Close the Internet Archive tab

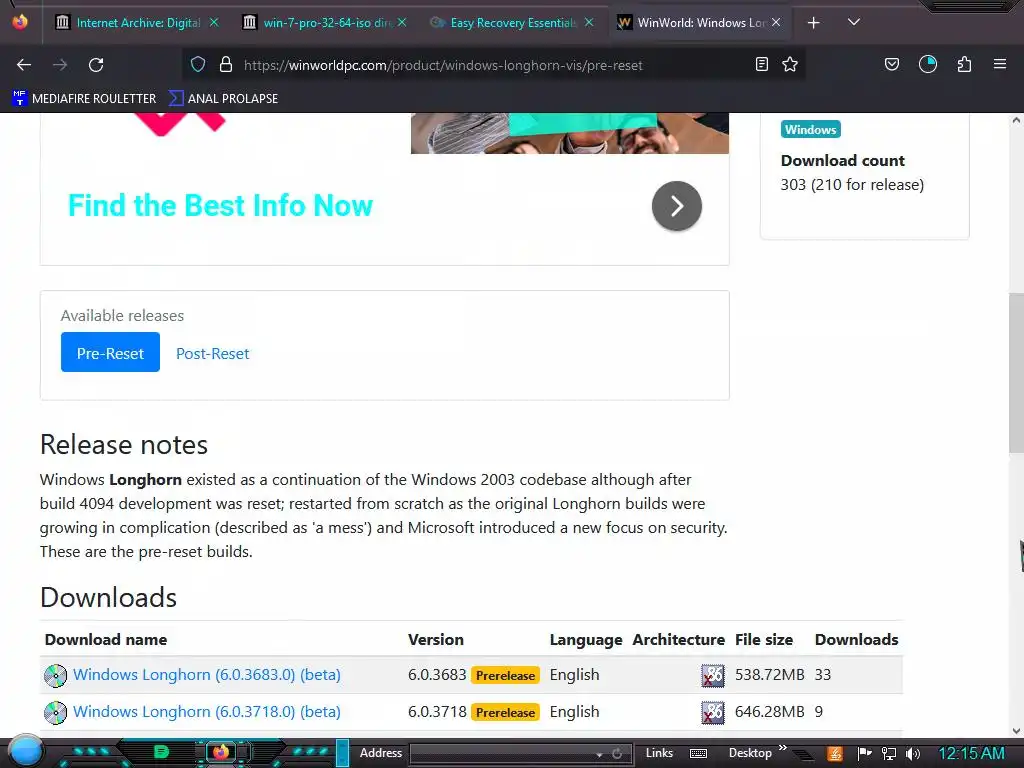pyautogui.click(x=214, y=22)
